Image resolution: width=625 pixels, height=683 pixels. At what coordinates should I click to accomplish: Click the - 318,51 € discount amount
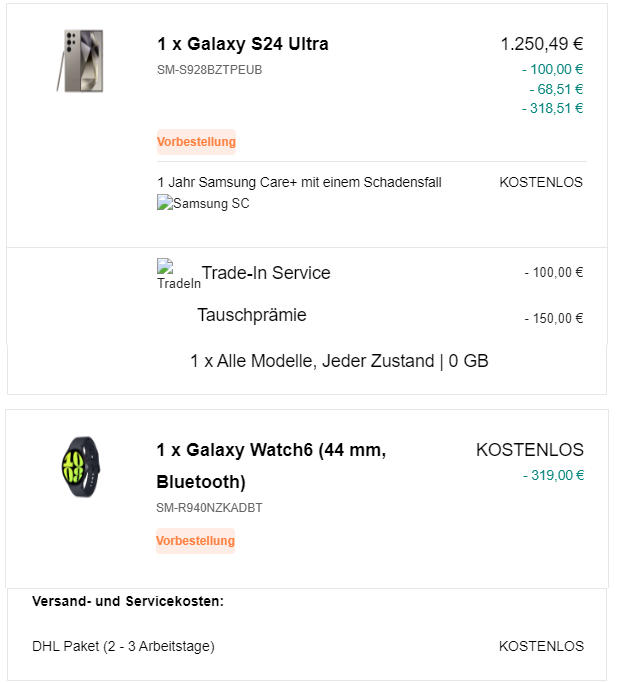click(552, 108)
